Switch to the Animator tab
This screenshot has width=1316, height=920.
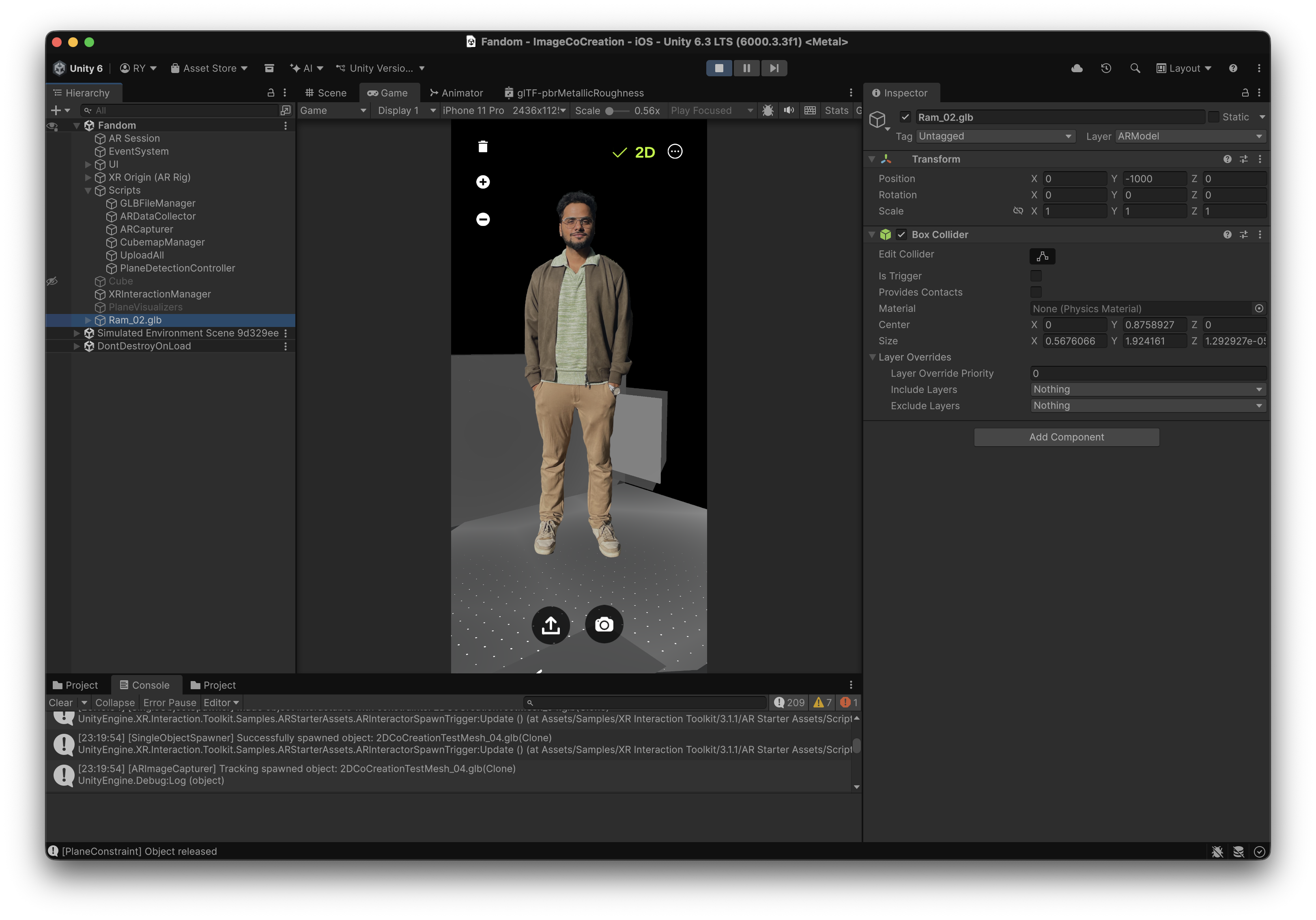[x=456, y=93]
